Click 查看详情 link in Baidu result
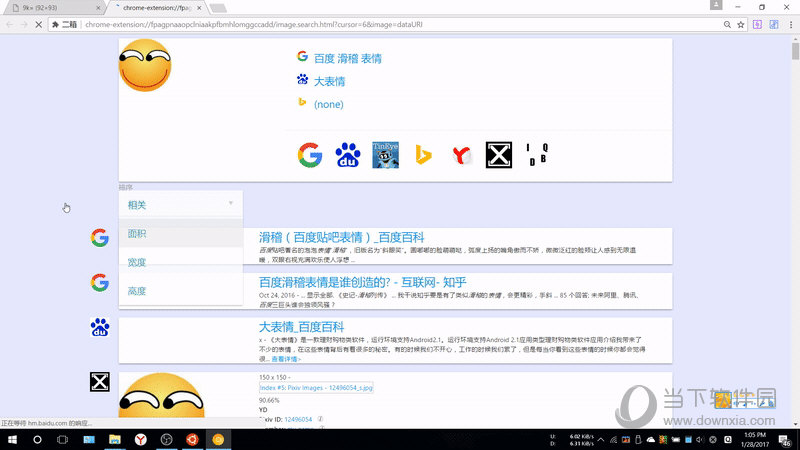 286,359
